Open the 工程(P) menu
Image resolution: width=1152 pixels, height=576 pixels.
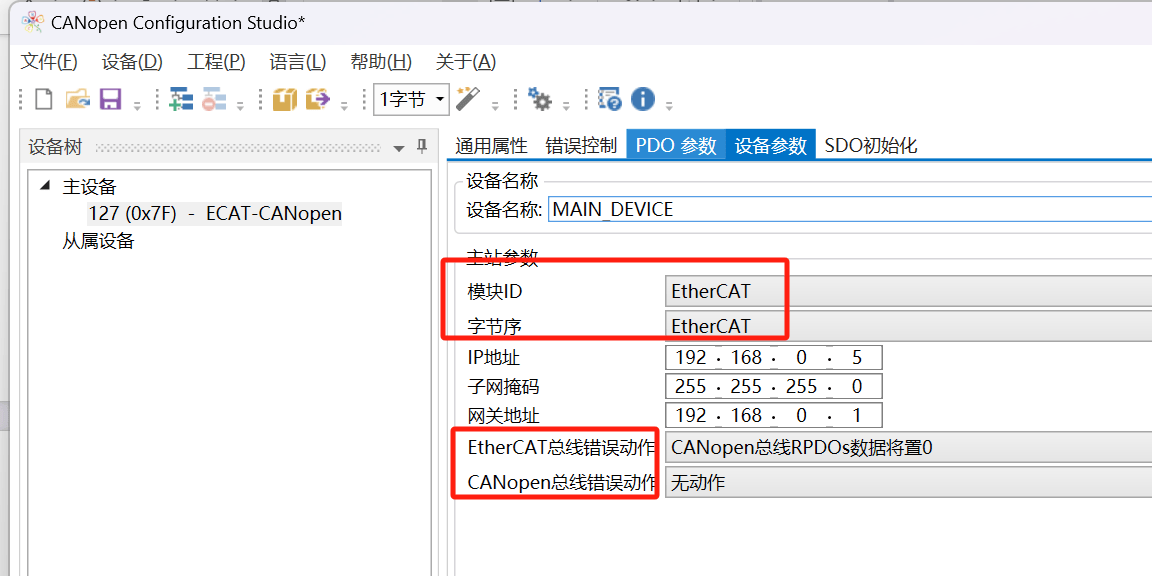point(216,62)
